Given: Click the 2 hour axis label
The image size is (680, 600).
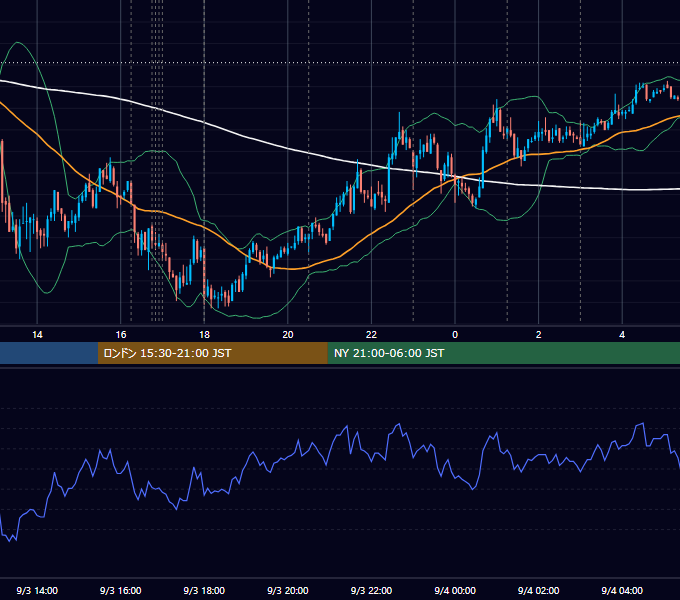Looking at the screenshot, I should pyautogui.click(x=538, y=334).
